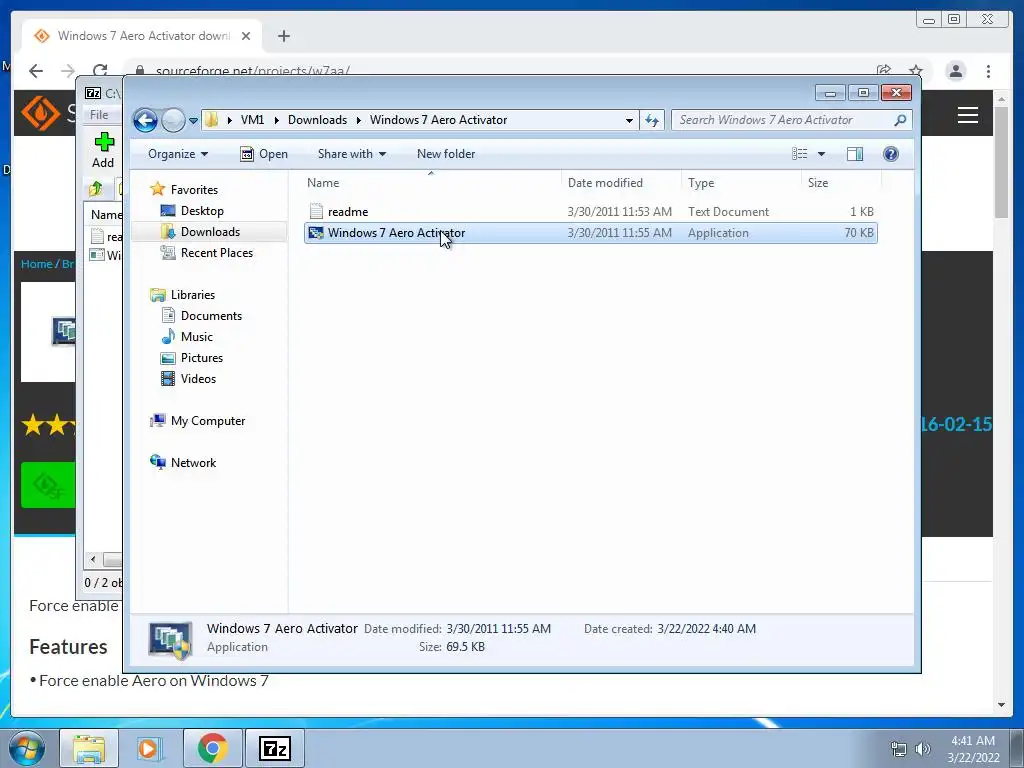This screenshot has width=1024, height=768.
Task: Open Recent Places in navigation pane
Action: (216, 253)
